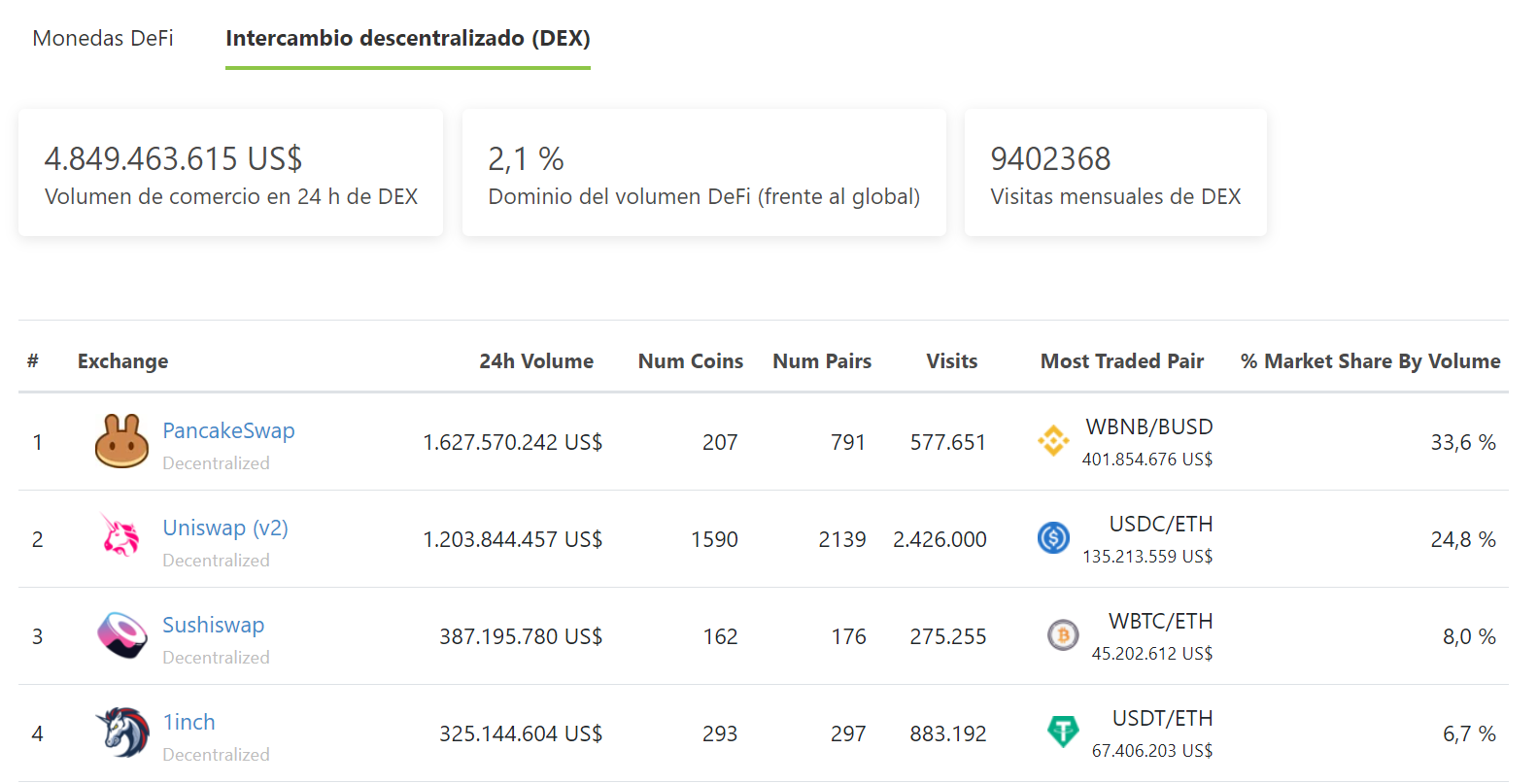Image resolution: width=1538 pixels, height=784 pixels.
Task: Click the Decentralized label under PancakeSwap
Action: [216, 463]
